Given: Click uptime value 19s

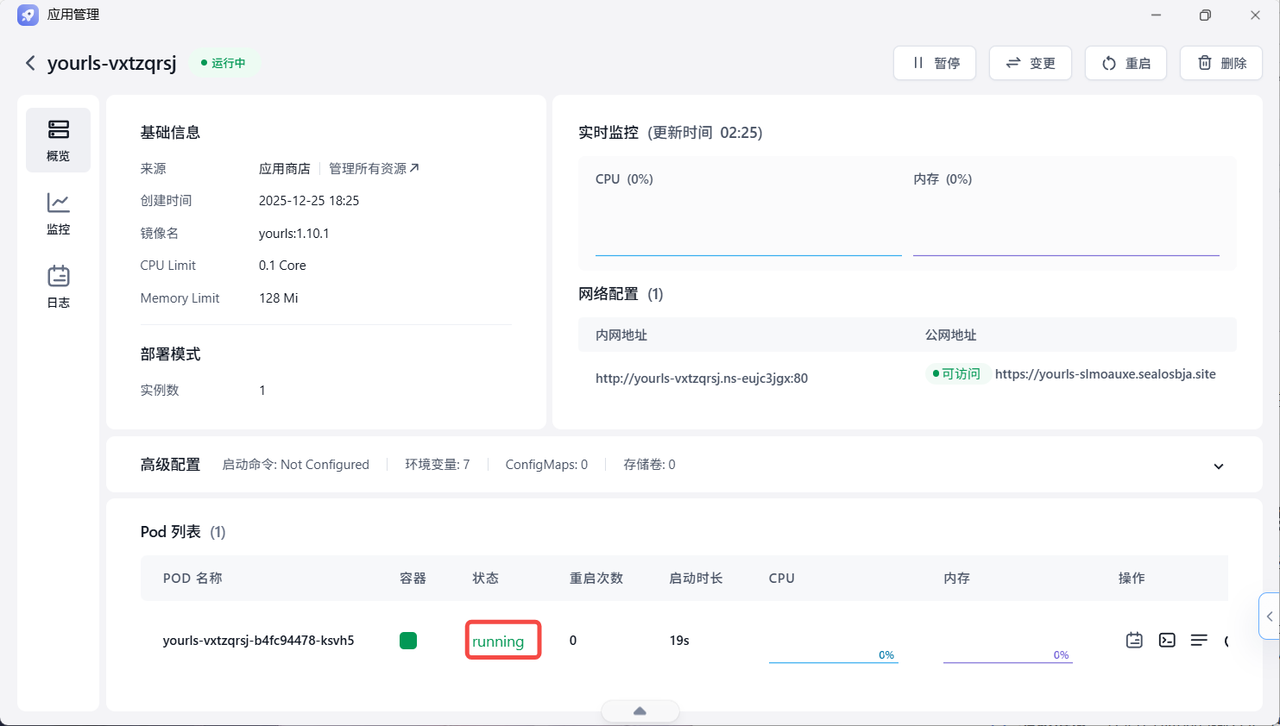Looking at the screenshot, I should (679, 640).
